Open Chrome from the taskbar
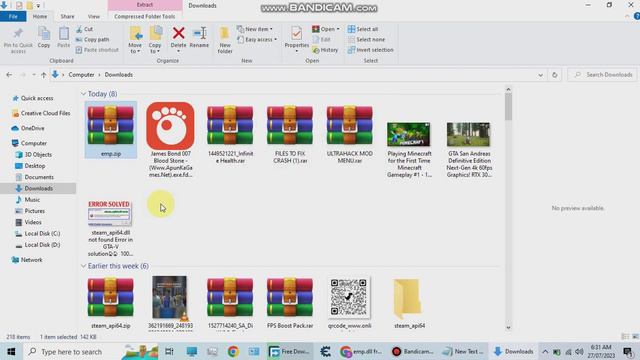This screenshot has height=360, width=640. (233, 351)
